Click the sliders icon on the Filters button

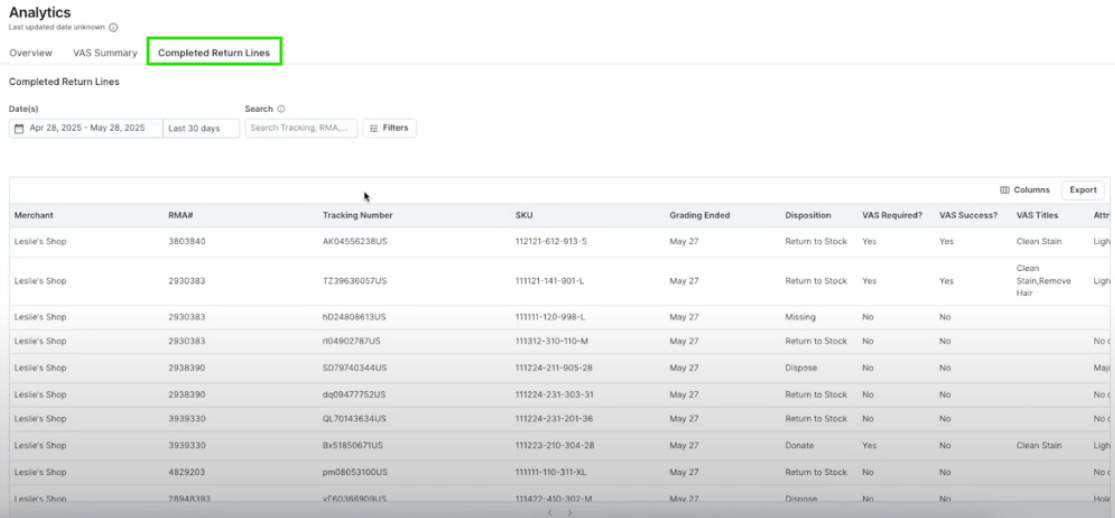pos(374,128)
